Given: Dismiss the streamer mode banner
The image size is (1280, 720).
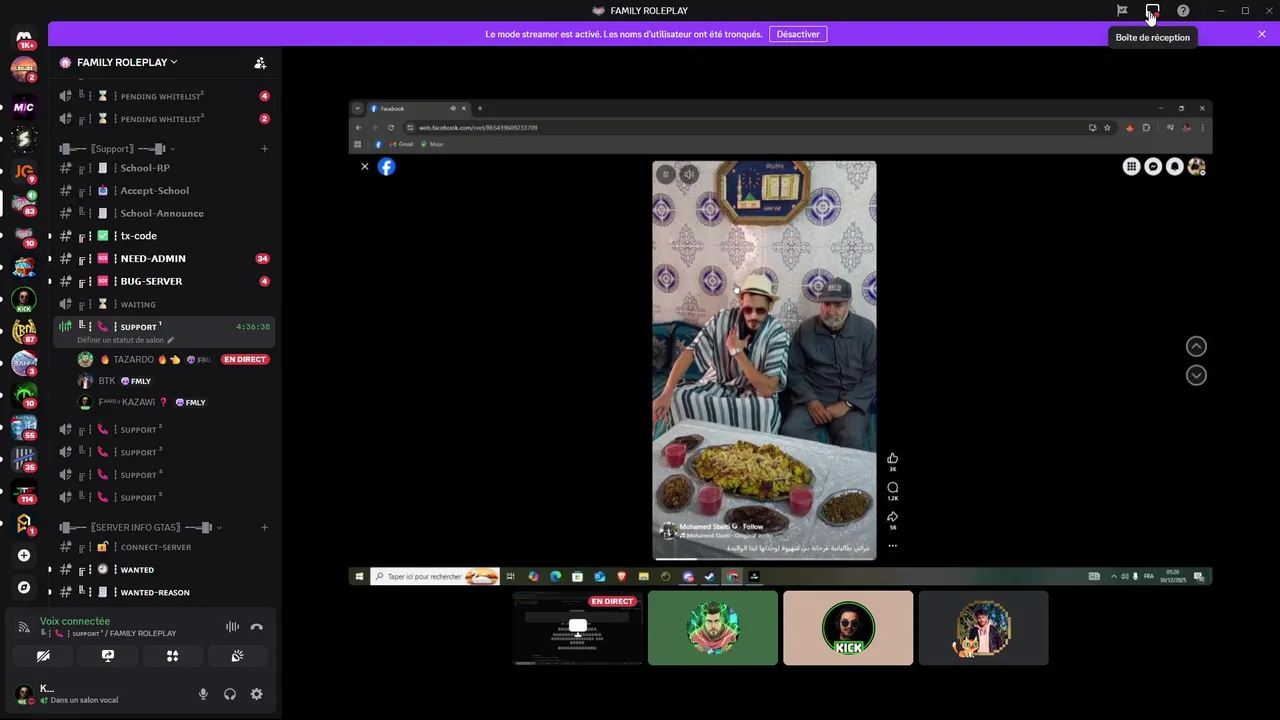Looking at the screenshot, I should tap(1262, 34).
